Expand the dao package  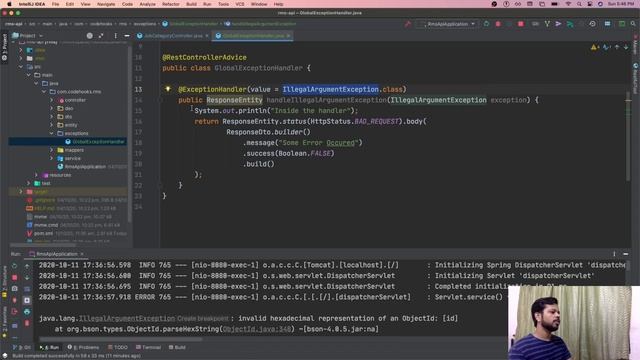pos(52,109)
